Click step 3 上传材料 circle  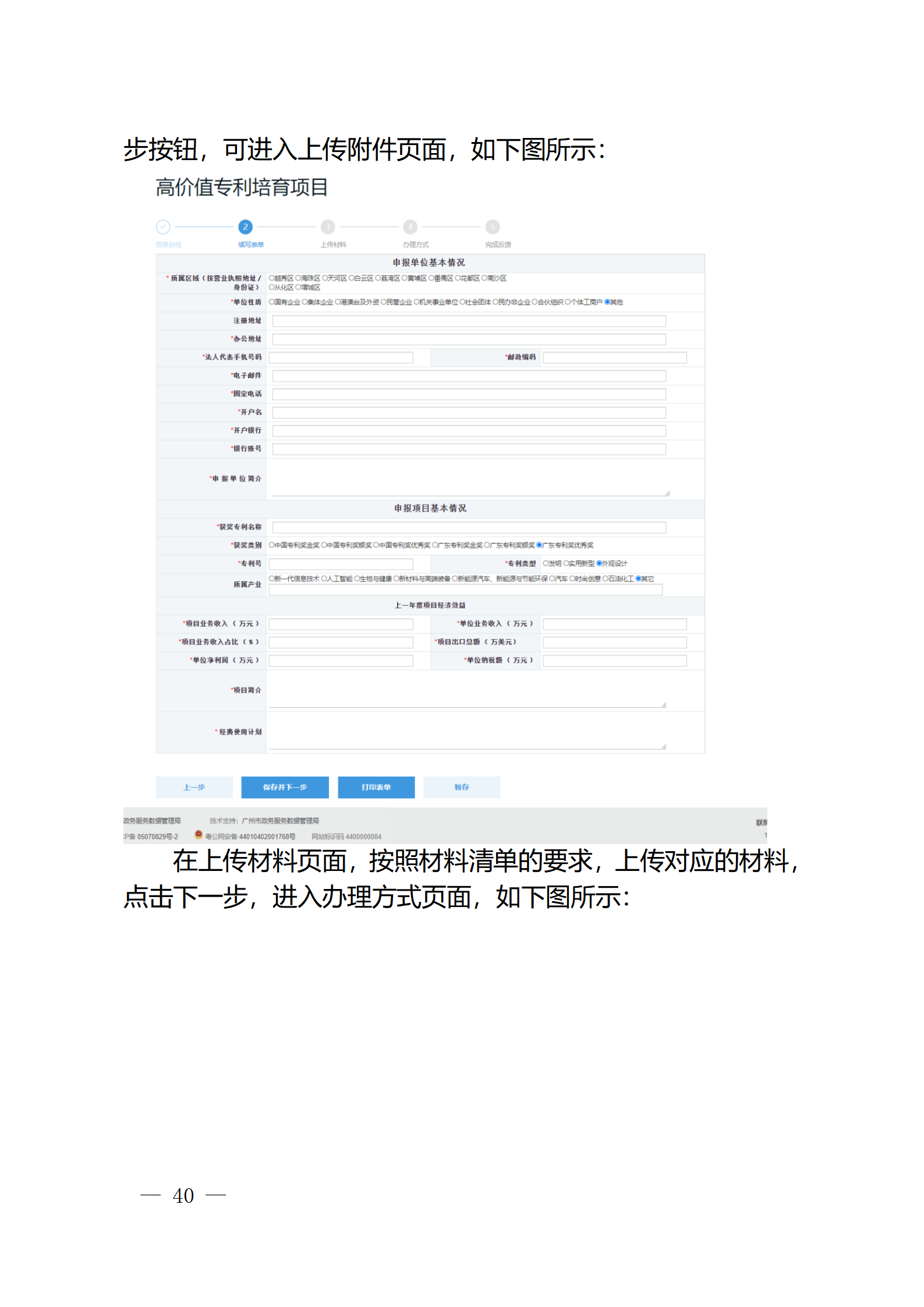pyautogui.click(x=328, y=226)
